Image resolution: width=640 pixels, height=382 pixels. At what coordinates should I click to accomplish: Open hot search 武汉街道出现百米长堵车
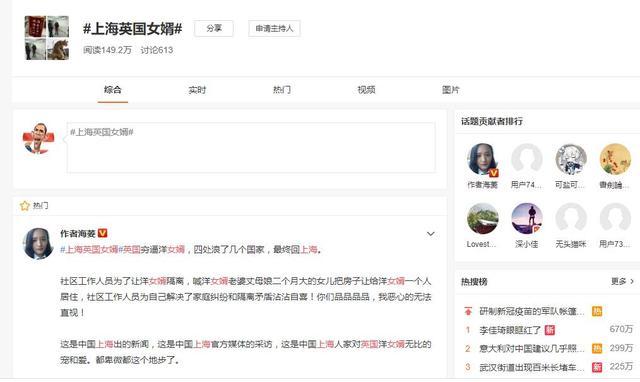532,367
